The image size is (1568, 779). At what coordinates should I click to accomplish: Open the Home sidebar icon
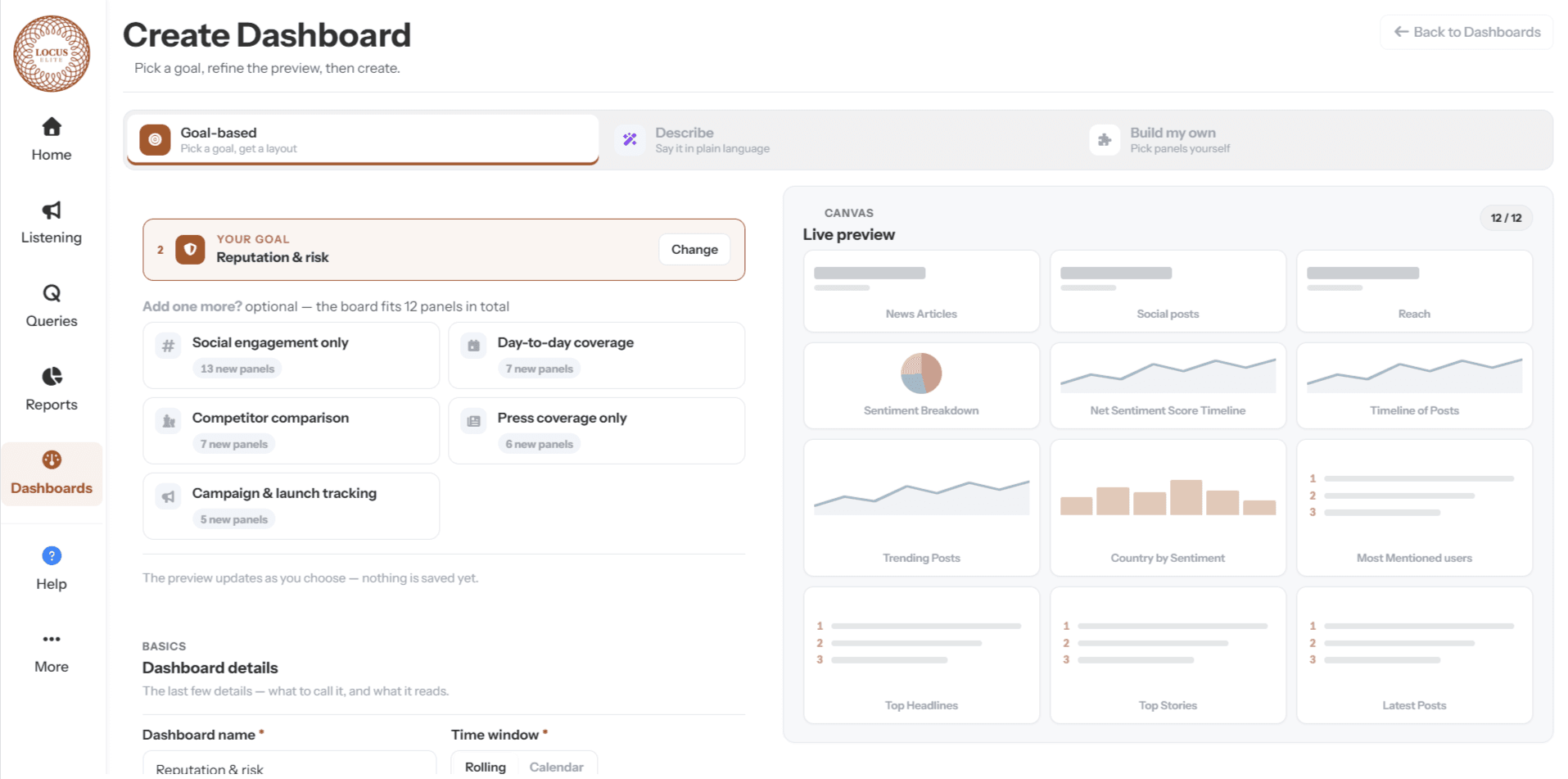[52, 127]
